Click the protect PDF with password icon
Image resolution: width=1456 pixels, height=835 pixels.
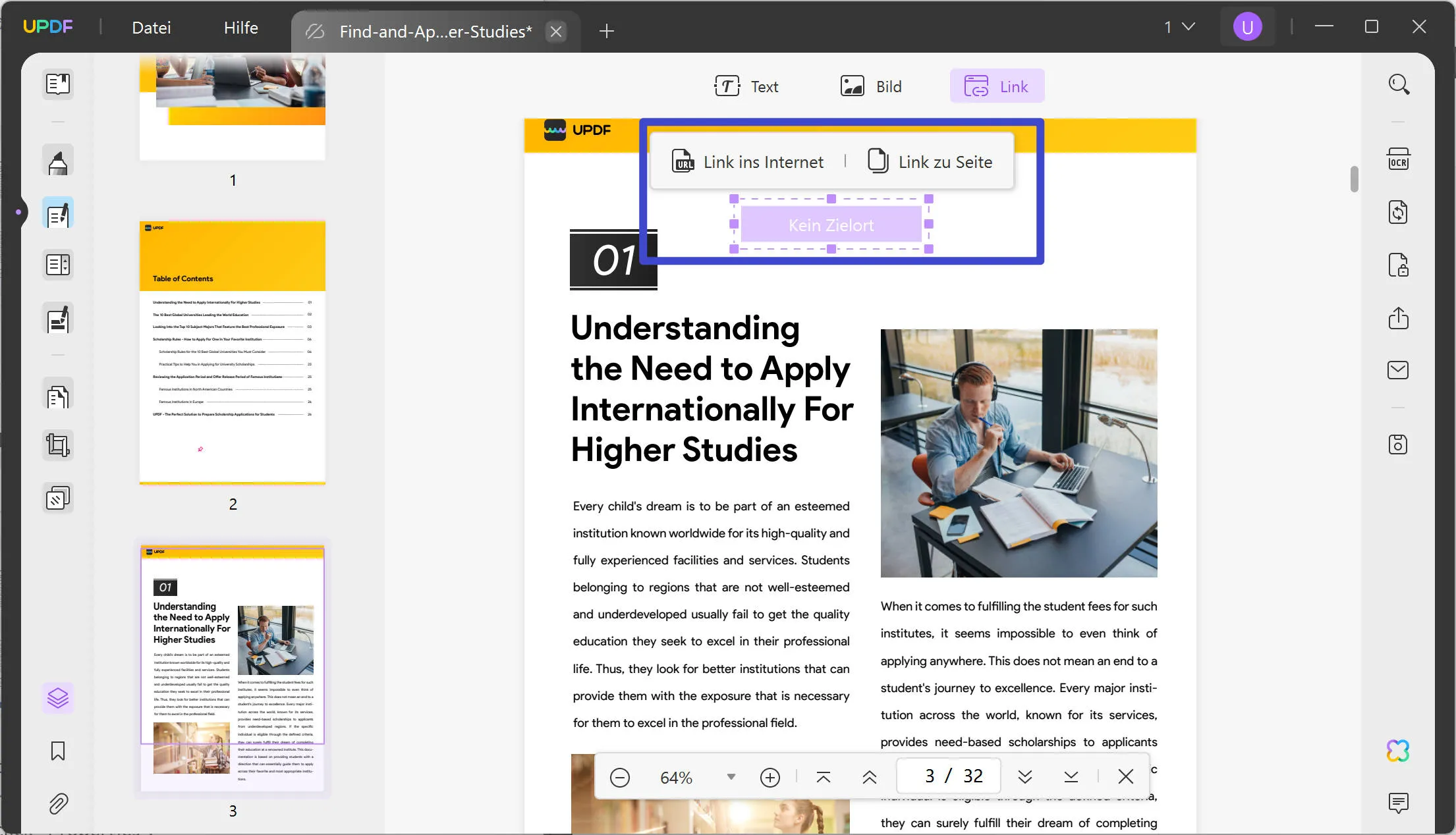pyautogui.click(x=1398, y=265)
